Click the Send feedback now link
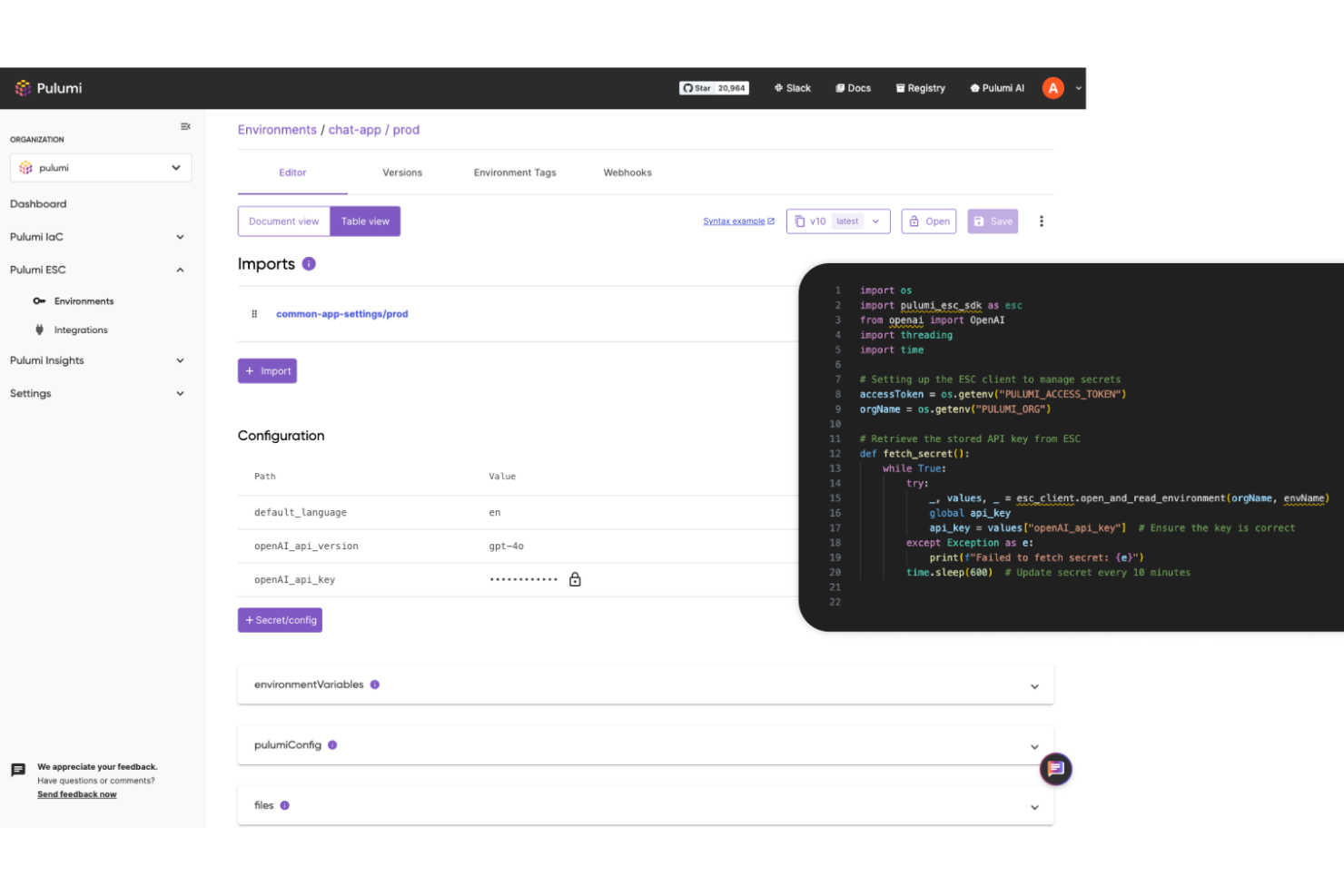 pos(77,794)
